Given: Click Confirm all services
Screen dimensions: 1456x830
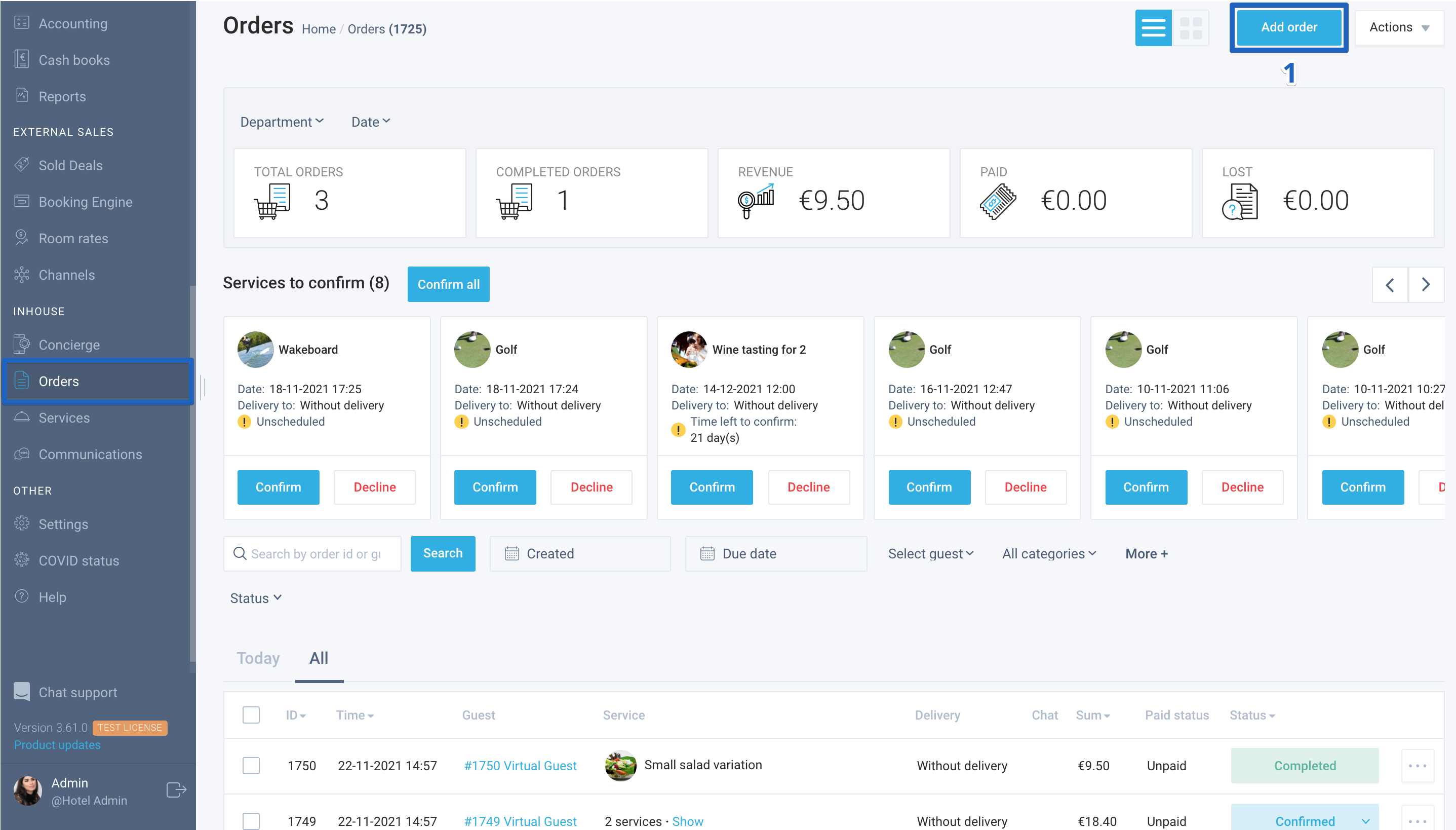Looking at the screenshot, I should [x=448, y=284].
